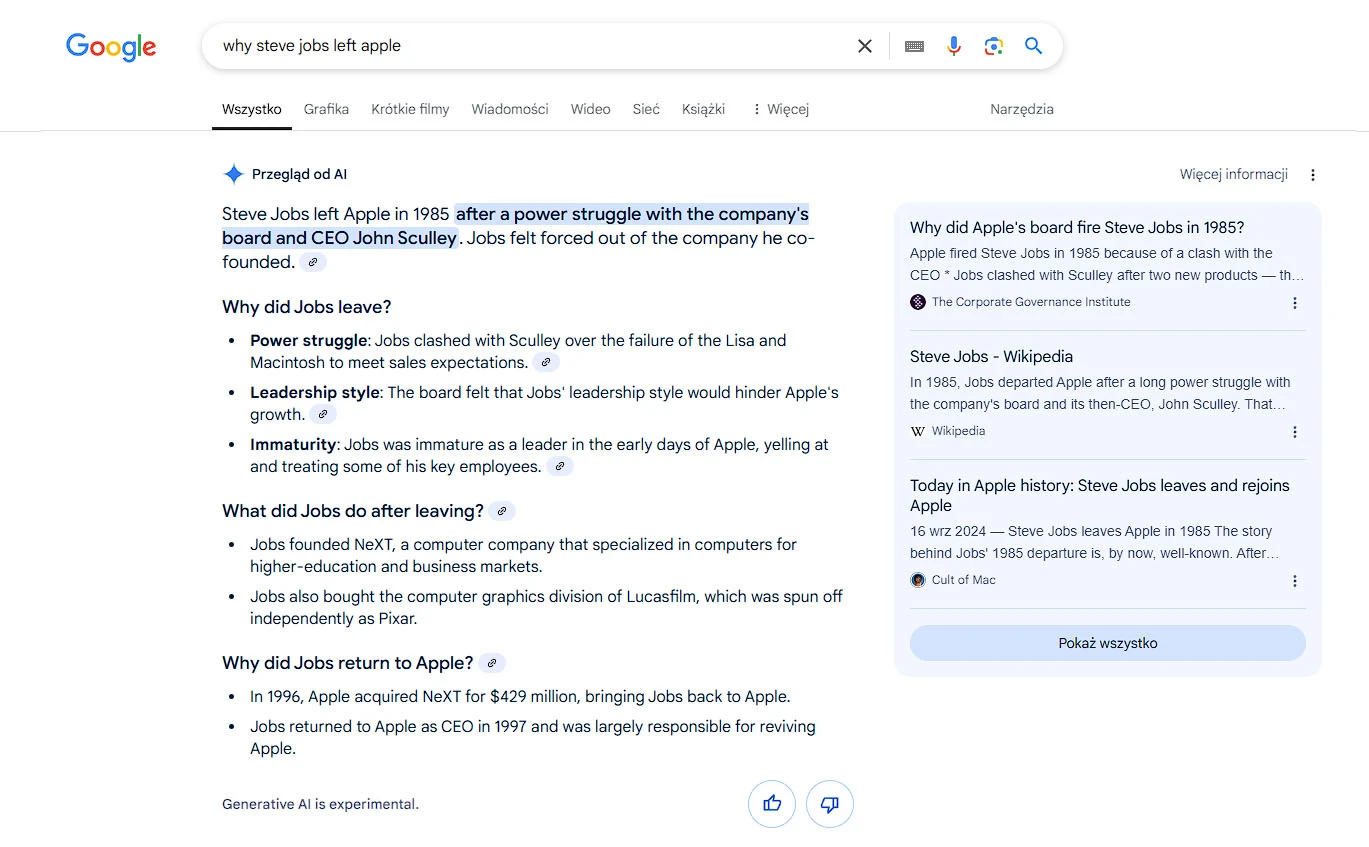Open three-dot menu beside Więcej informacji
The width and height of the screenshot is (1369, 847).
(1313, 175)
